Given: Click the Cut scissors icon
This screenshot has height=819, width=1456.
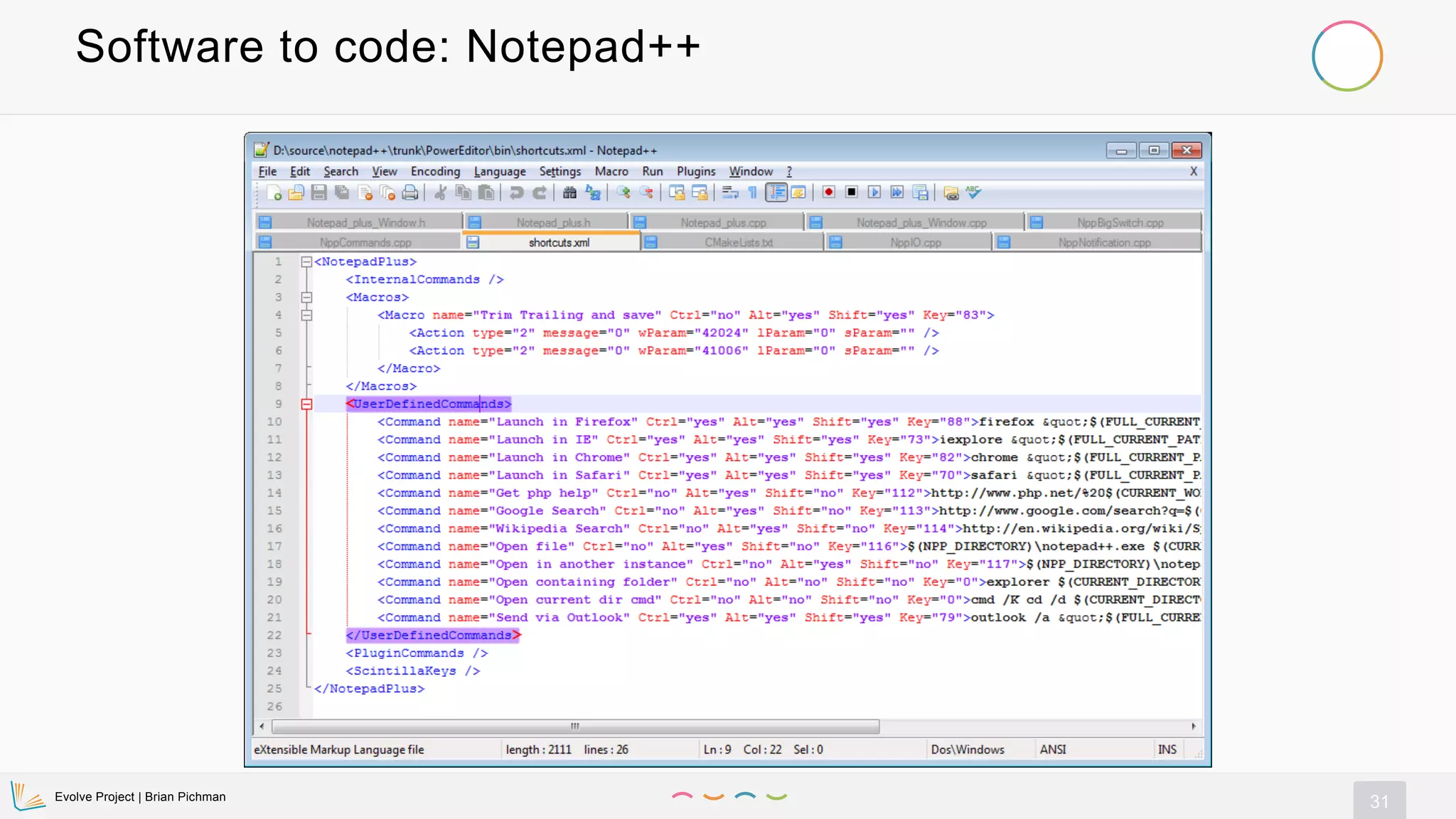Looking at the screenshot, I should (441, 193).
